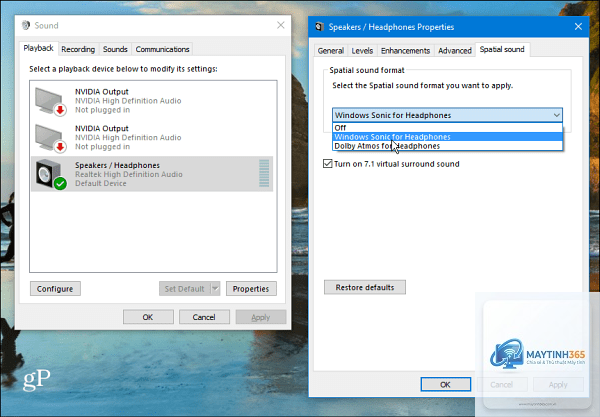Click the Properties button in Sound window
The image size is (600, 417).
pos(251,289)
